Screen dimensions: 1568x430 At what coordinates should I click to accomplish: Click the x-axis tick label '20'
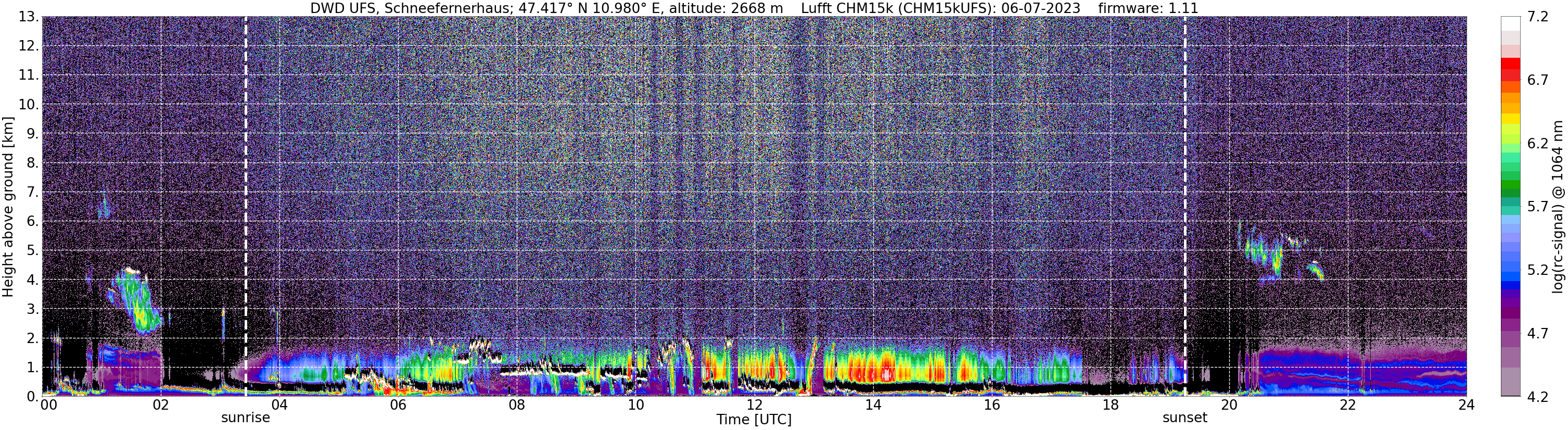click(x=1229, y=405)
